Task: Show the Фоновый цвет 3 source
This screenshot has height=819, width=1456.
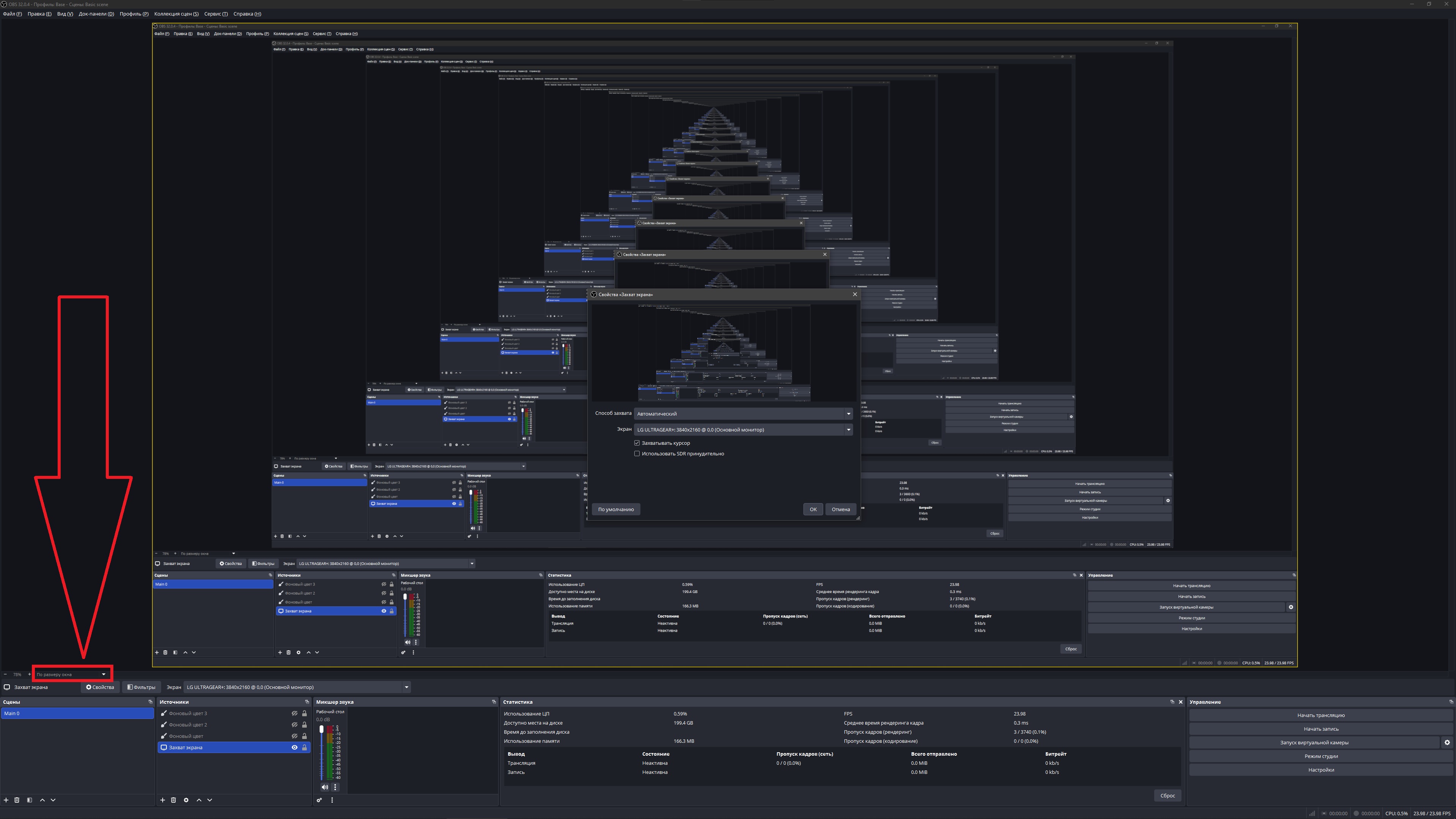Action: click(x=294, y=713)
